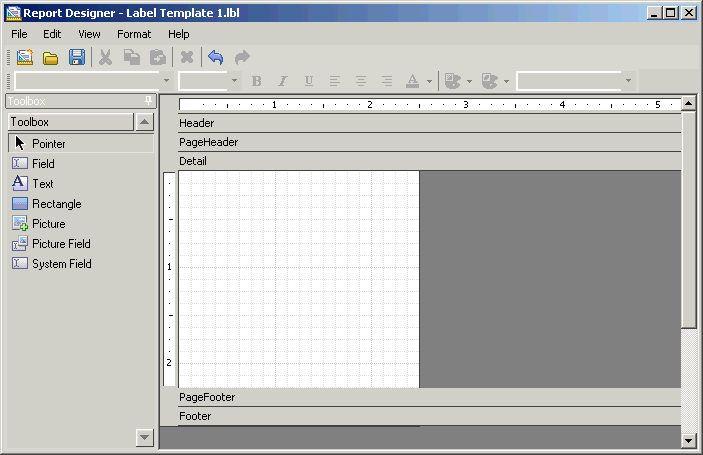Image resolution: width=703 pixels, height=455 pixels.
Task: Click the horizontal ruler at mark 2
Action: (x=370, y=104)
